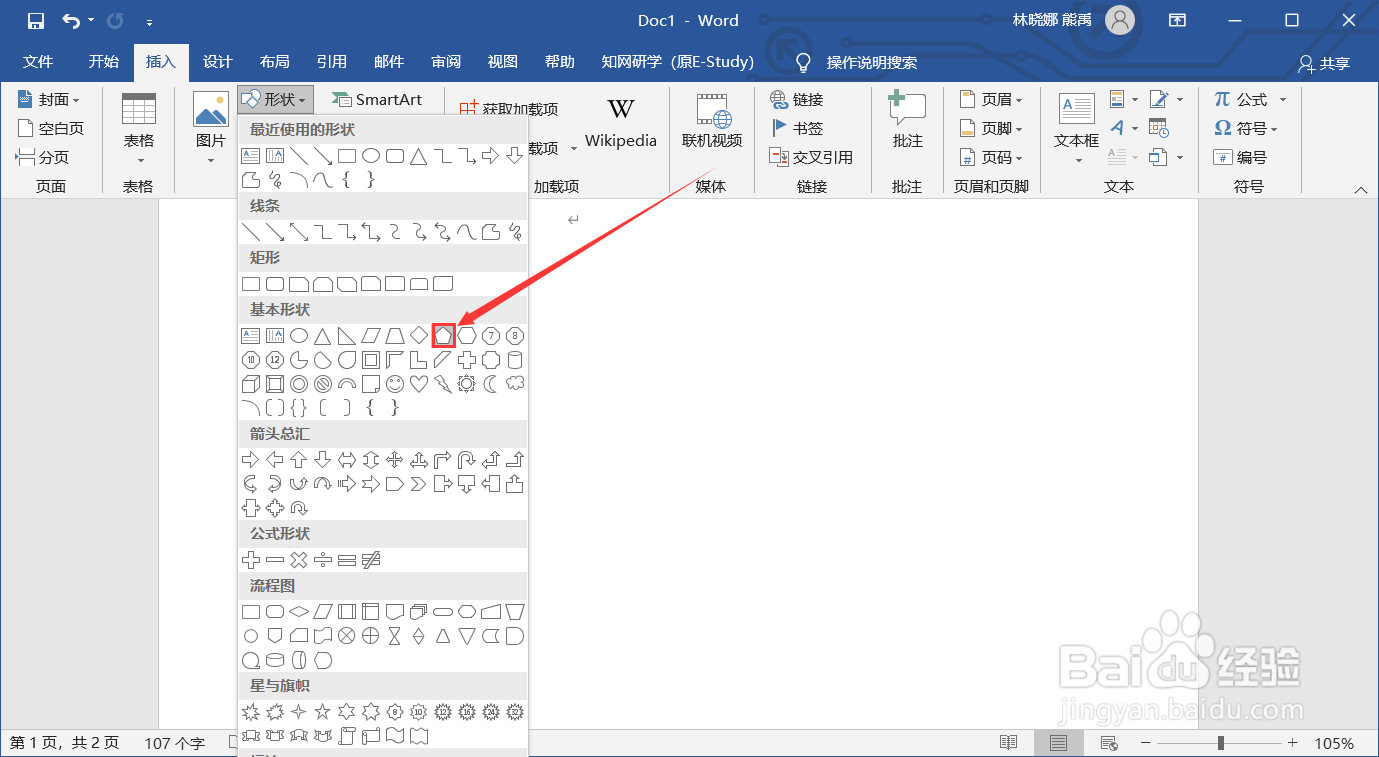The image size is (1379, 757).
Task: Select the 32-point star shape
Action: click(x=515, y=711)
